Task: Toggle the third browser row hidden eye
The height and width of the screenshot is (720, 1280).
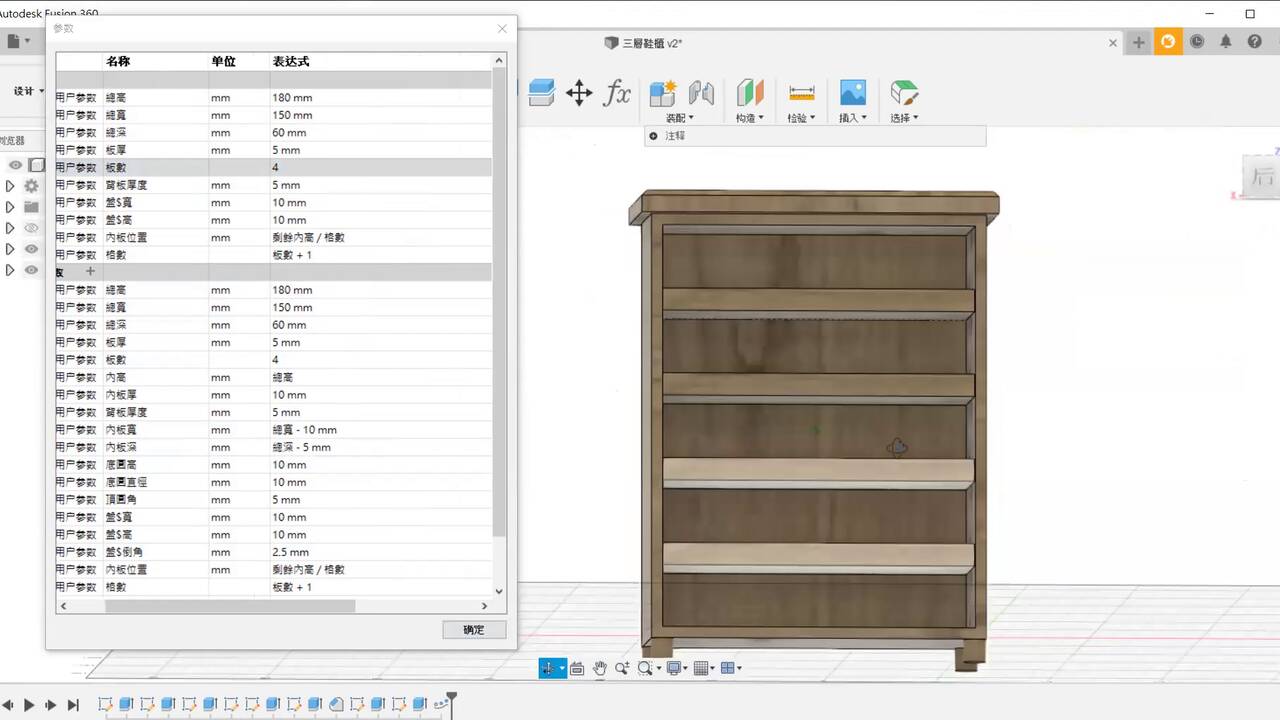Action: pyautogui.click(x=32, y=228)
